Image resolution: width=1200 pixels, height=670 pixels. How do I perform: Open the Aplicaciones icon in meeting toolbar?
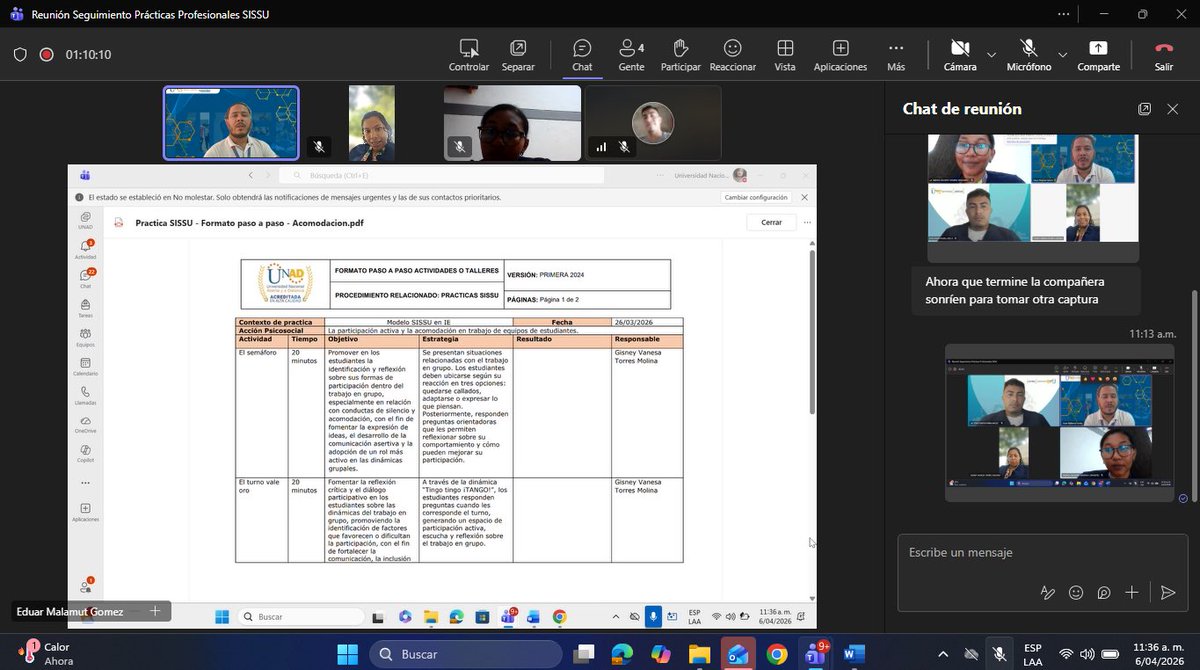(x=840, y=48)
